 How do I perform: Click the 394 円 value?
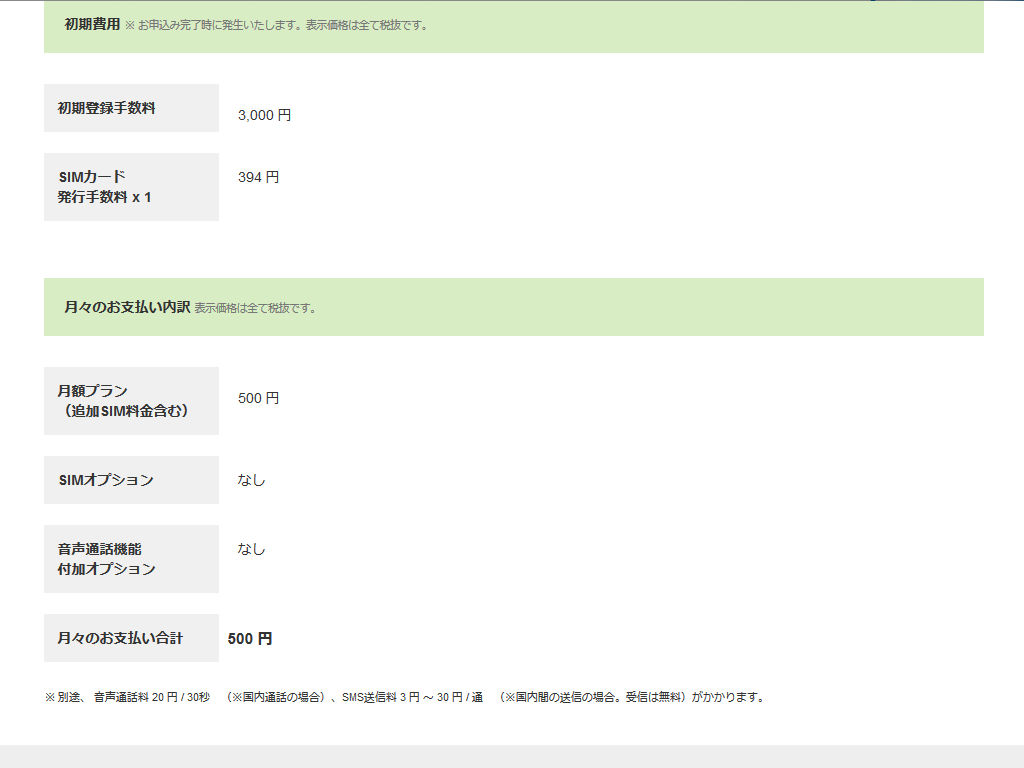point(259,177)
